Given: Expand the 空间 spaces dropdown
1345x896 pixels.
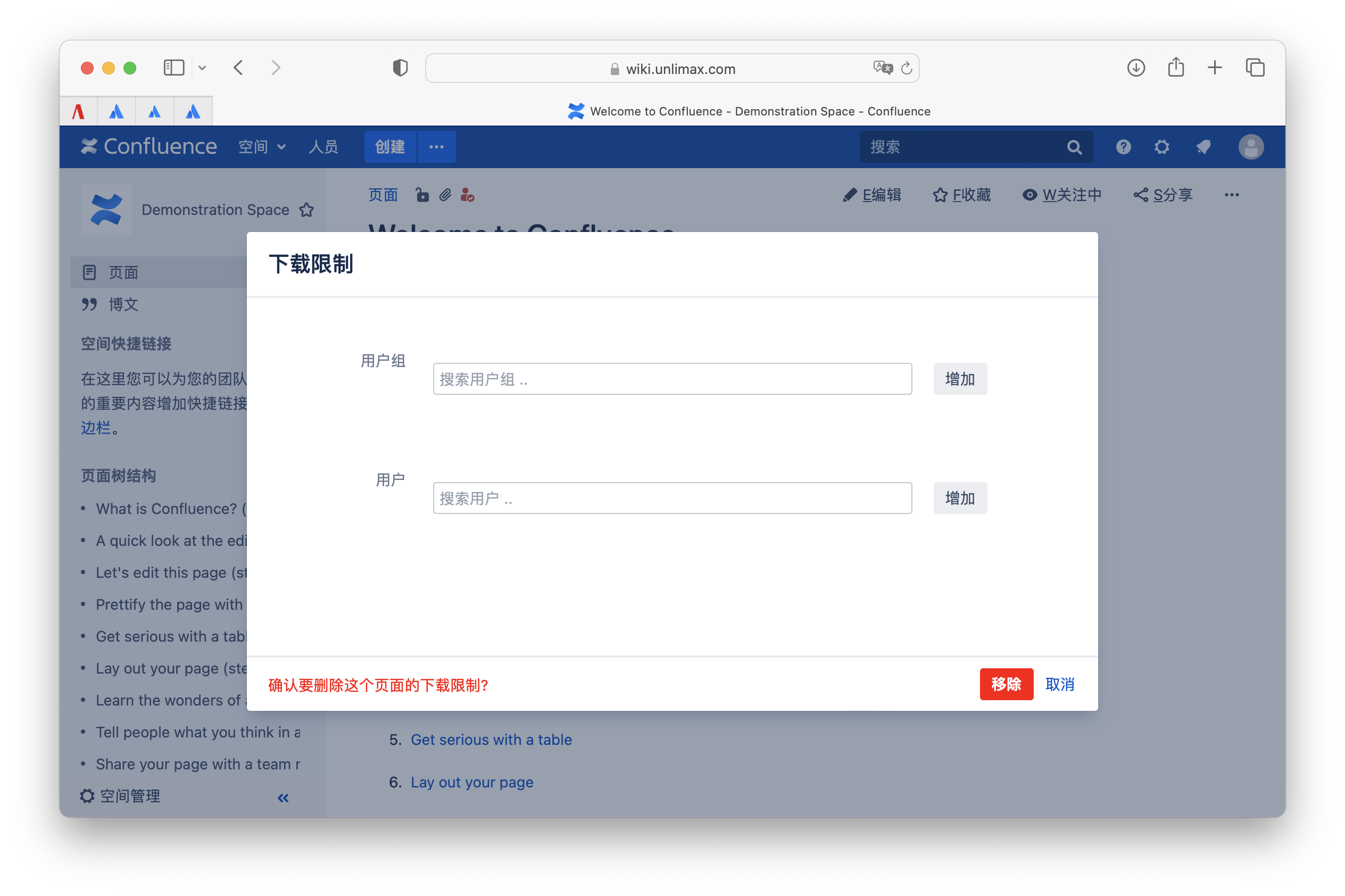Looking at the screenshot, I should coord(262,147).
